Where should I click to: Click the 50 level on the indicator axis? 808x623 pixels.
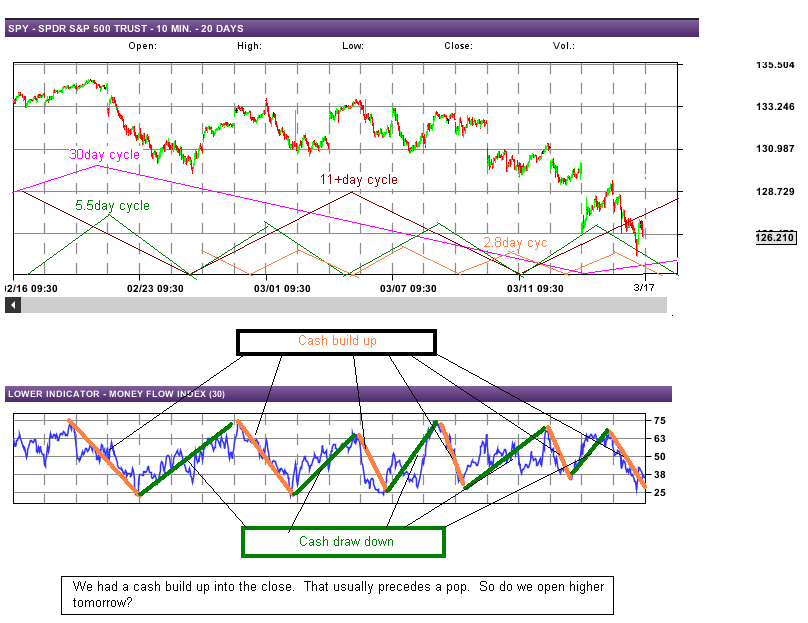tap(660, 457)
